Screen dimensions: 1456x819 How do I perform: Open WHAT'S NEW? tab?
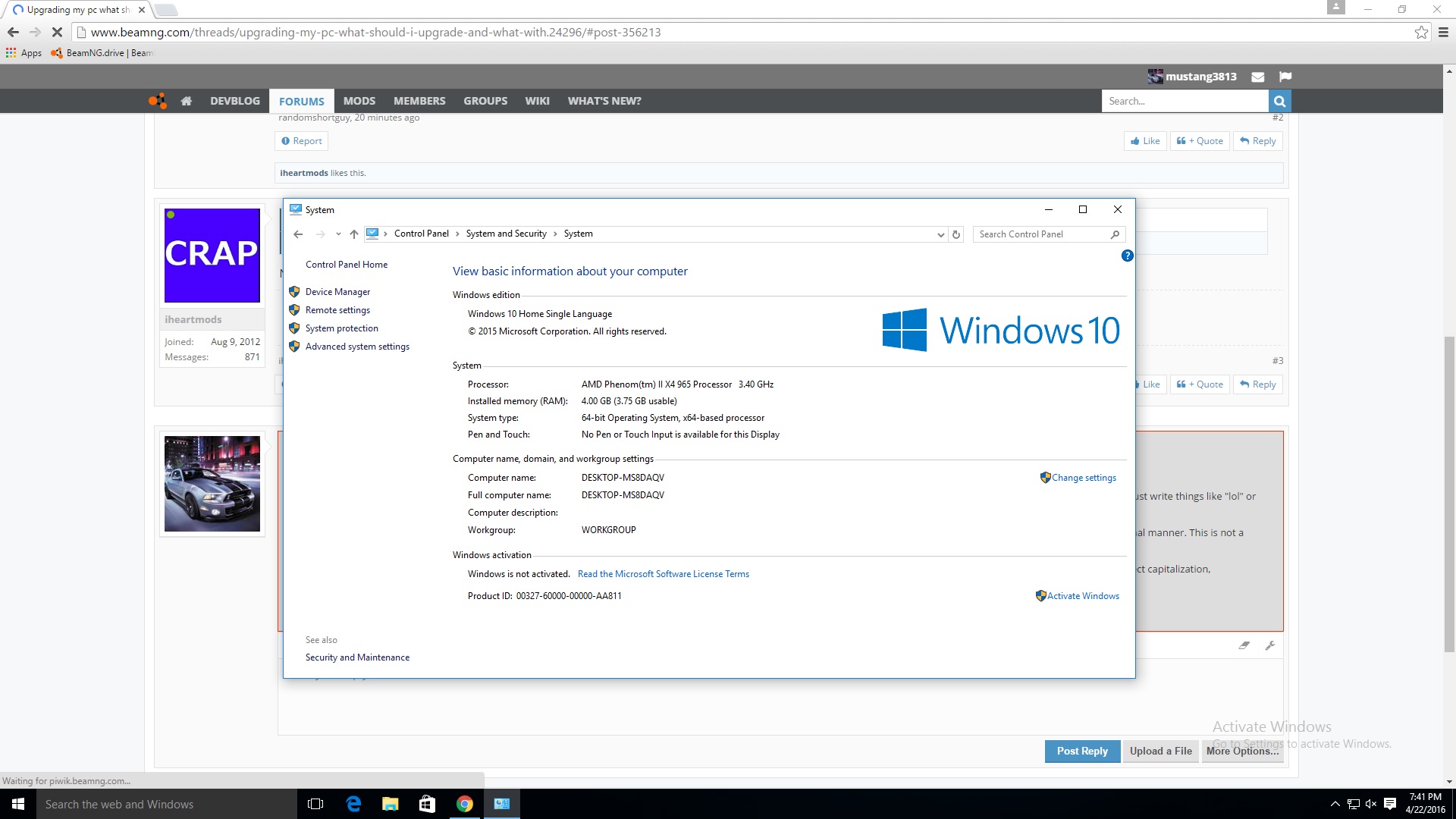coord(604,101)
